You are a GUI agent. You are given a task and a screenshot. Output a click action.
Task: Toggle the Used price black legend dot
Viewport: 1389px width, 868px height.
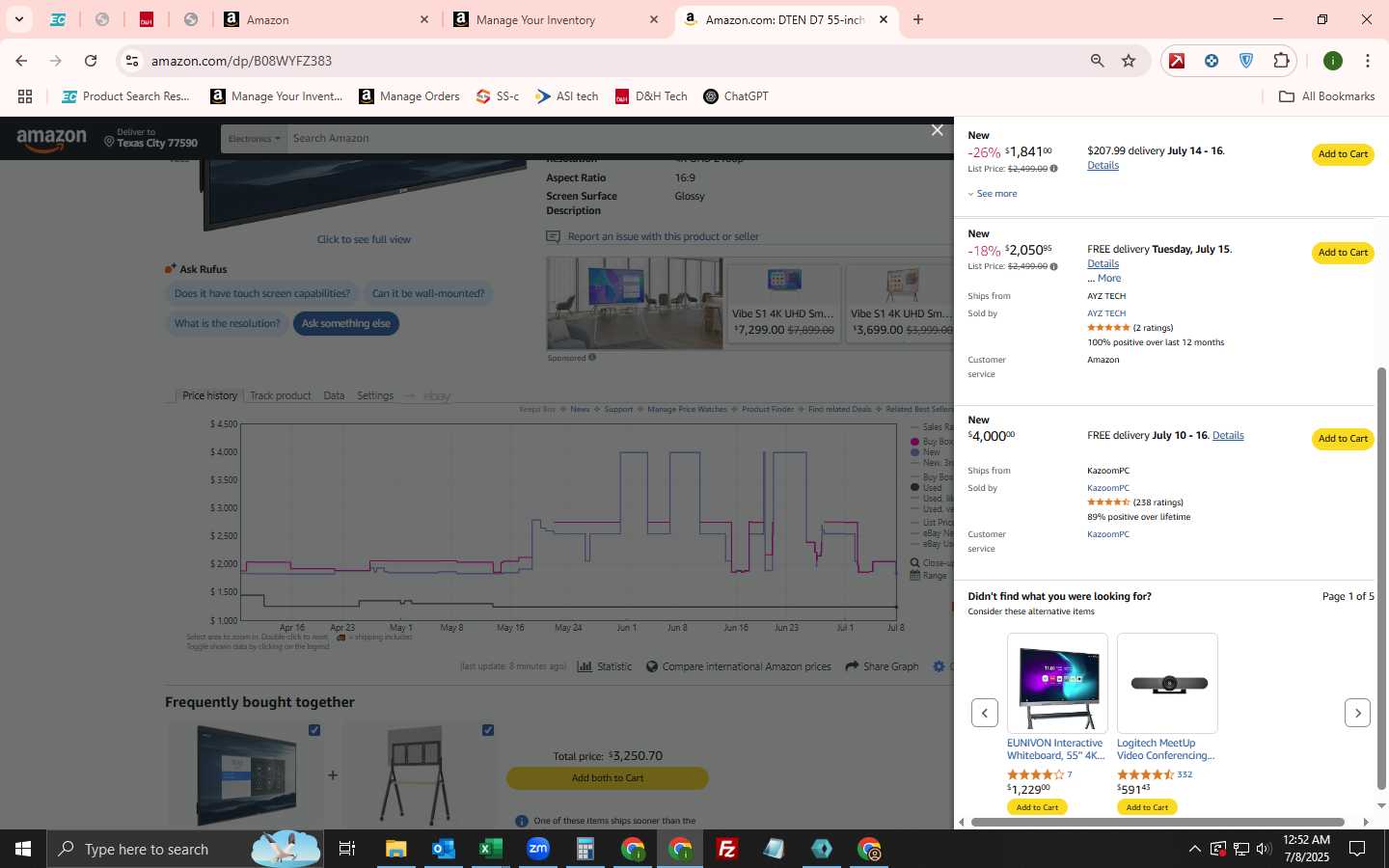(x=914, y=488)
